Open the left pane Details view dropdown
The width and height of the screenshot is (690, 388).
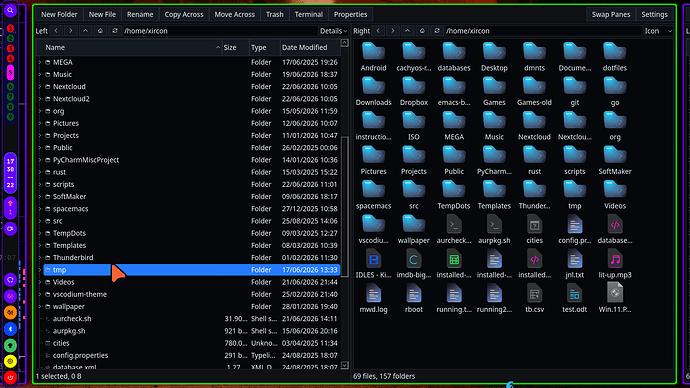click(333, 31)
